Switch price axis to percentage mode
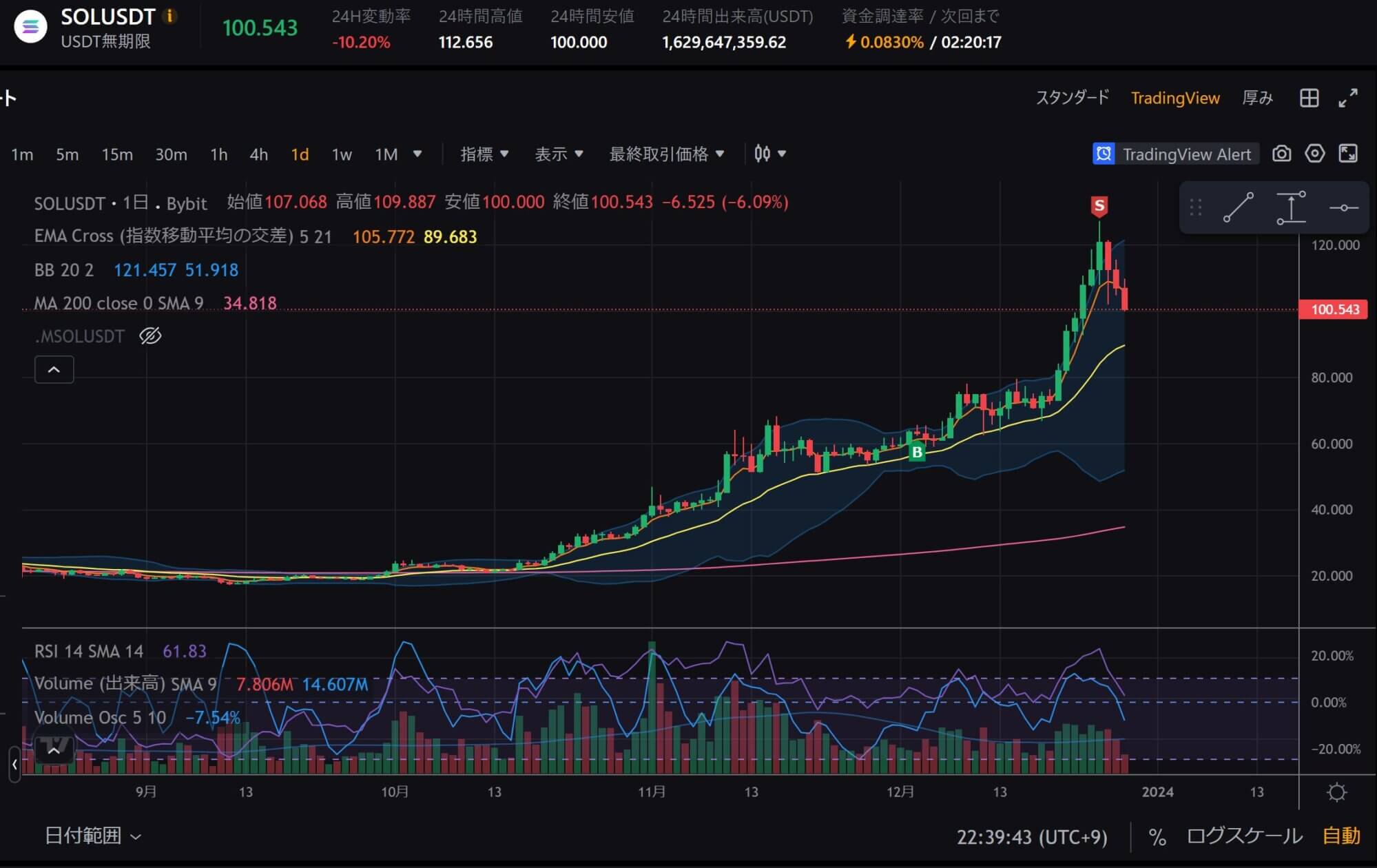The width and height of the screenshot is (1377, 868). (x=1156, y=836)
